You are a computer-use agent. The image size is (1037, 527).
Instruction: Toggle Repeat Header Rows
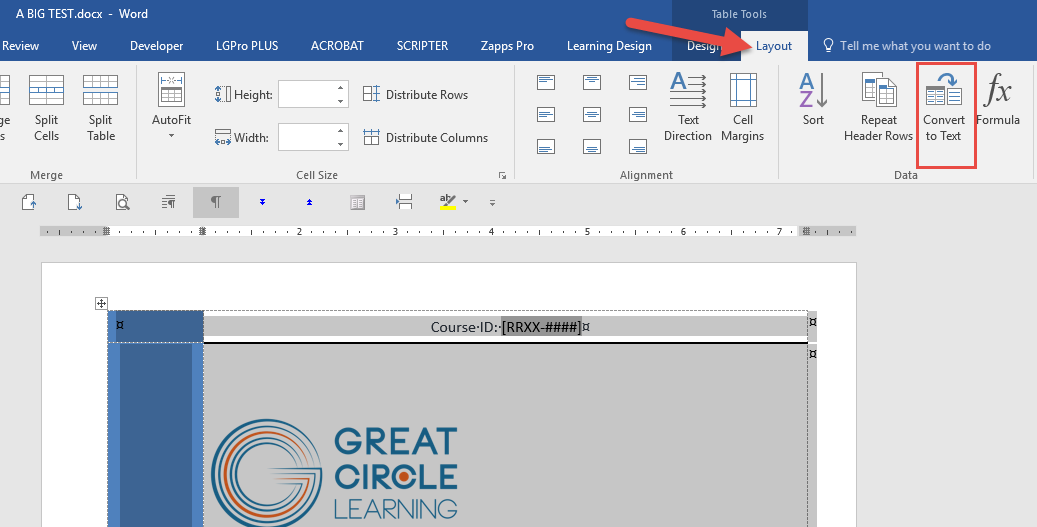878,108
